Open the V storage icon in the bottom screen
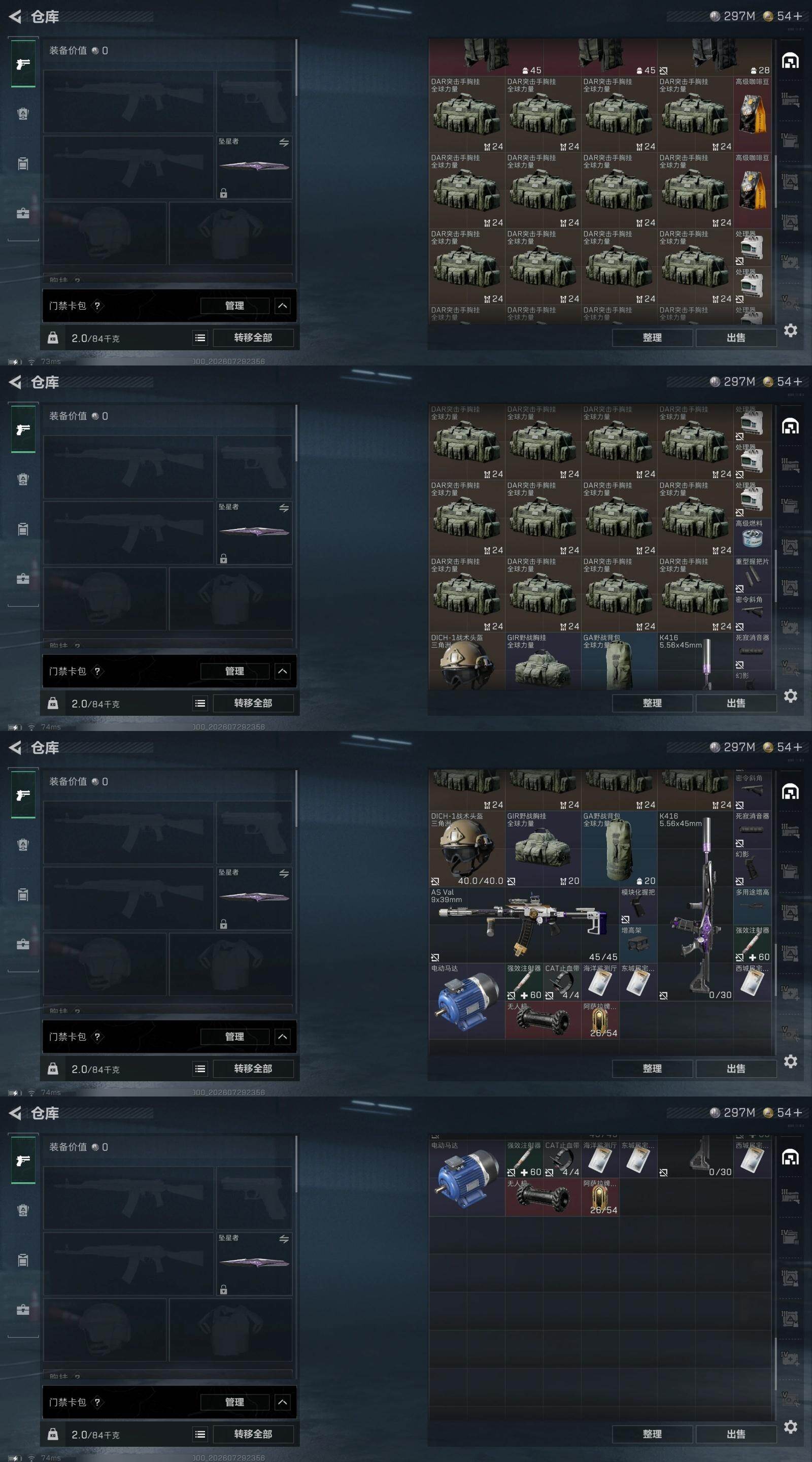The height and width of the screenshot is (1462, 812). (x=790, y=1399)
